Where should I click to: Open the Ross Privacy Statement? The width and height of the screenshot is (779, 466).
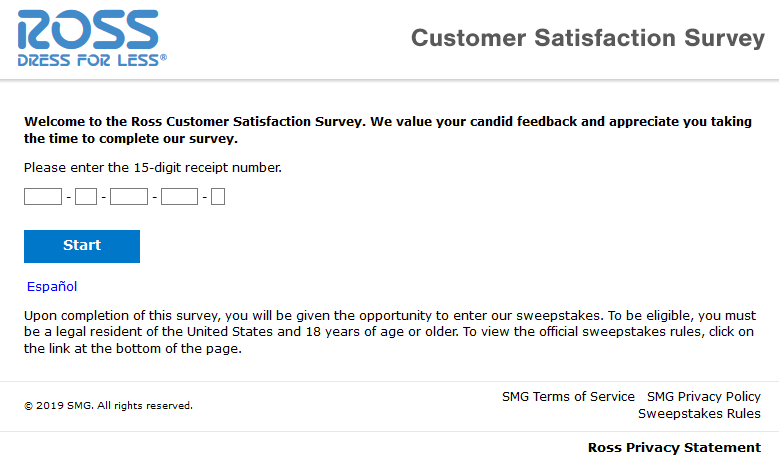[x=674, y=448]
